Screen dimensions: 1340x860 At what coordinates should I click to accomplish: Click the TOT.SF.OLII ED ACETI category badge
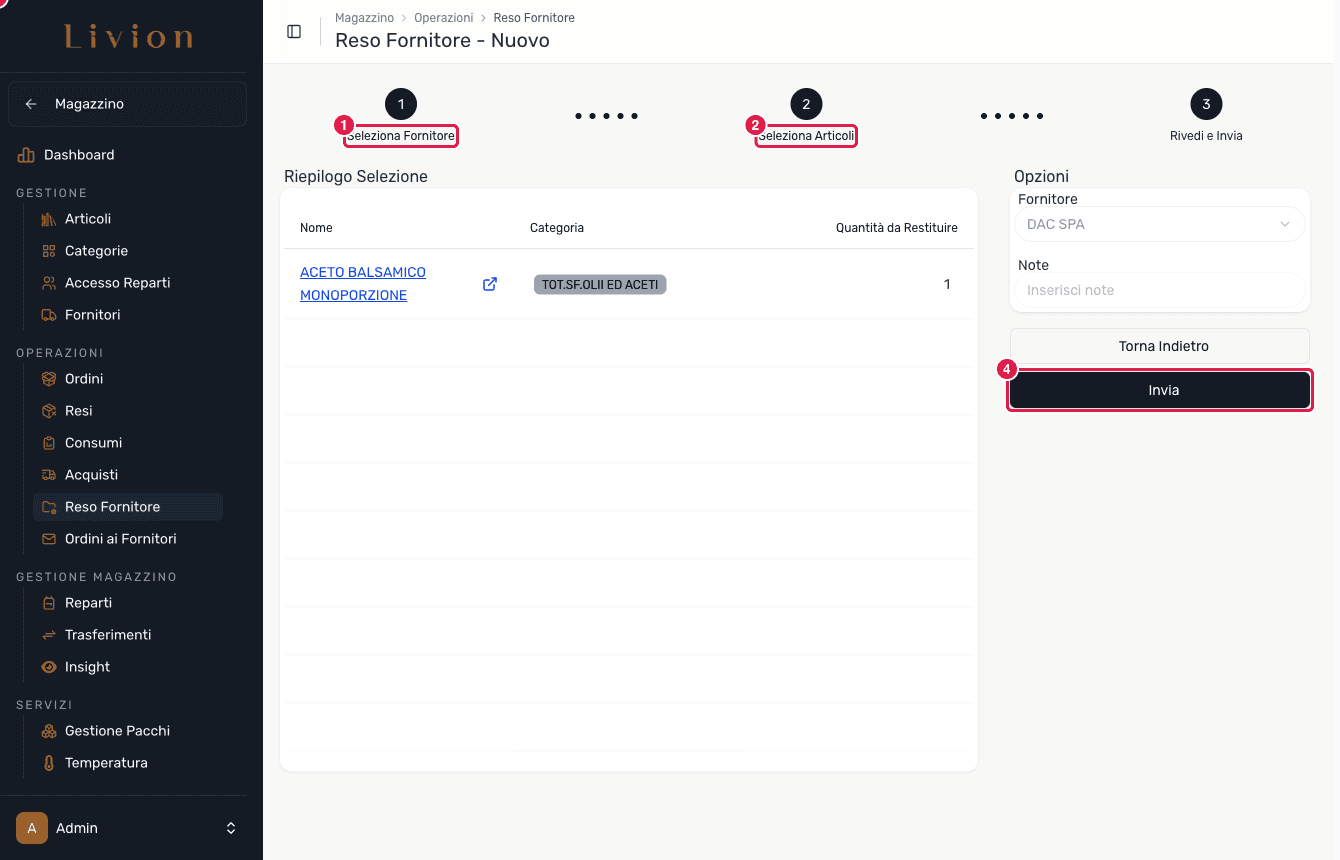coord(600,285)
